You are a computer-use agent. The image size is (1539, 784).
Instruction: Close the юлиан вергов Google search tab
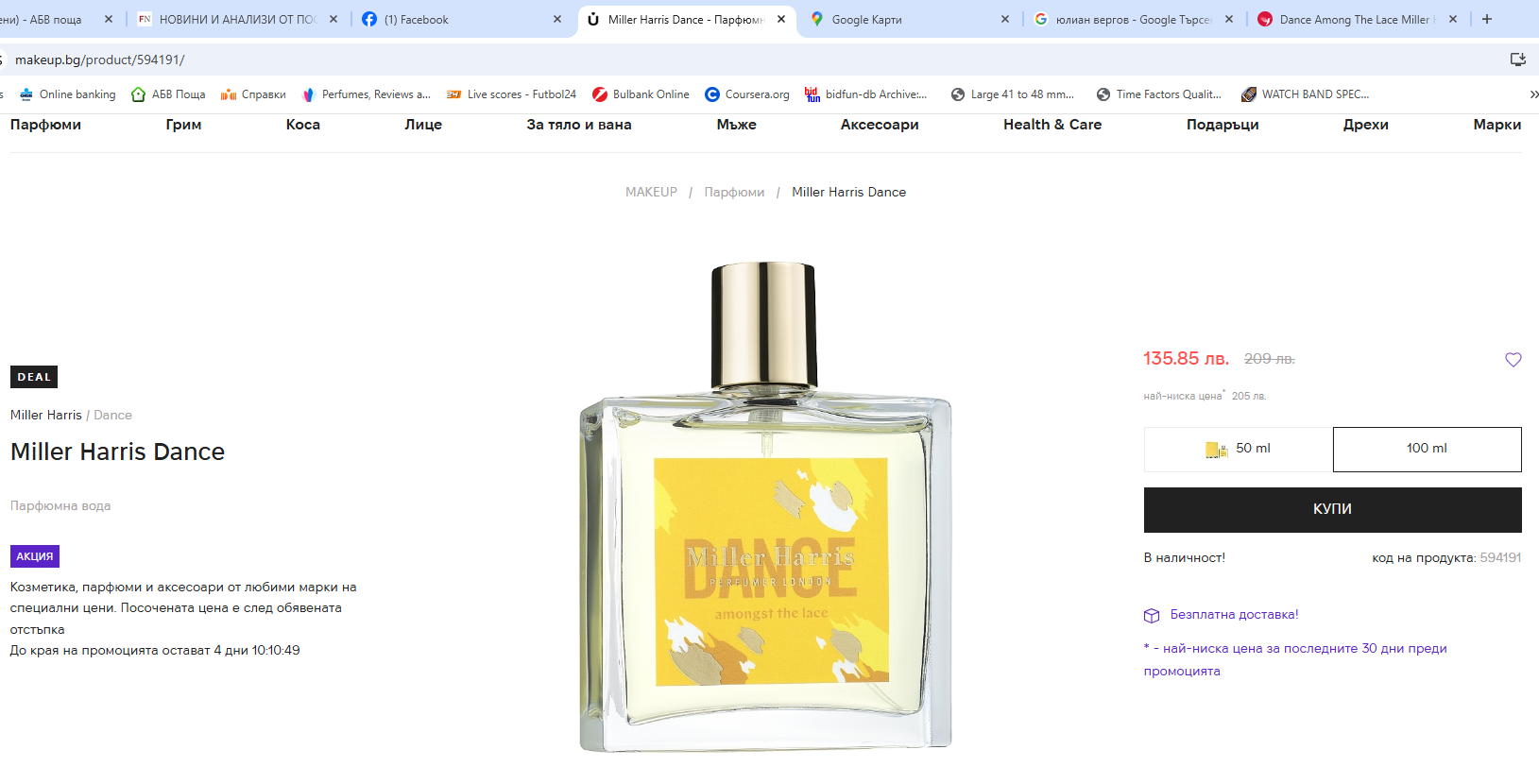pyautogui.click(x=1228, y=19)
